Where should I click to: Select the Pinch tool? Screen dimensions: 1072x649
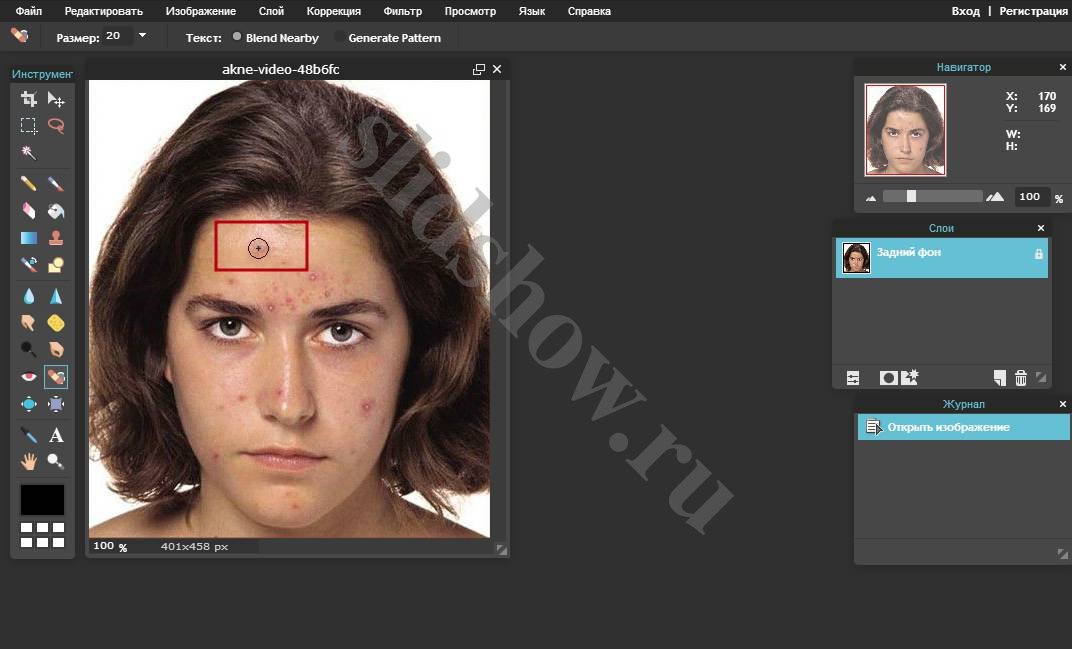[x=56, y=404]
